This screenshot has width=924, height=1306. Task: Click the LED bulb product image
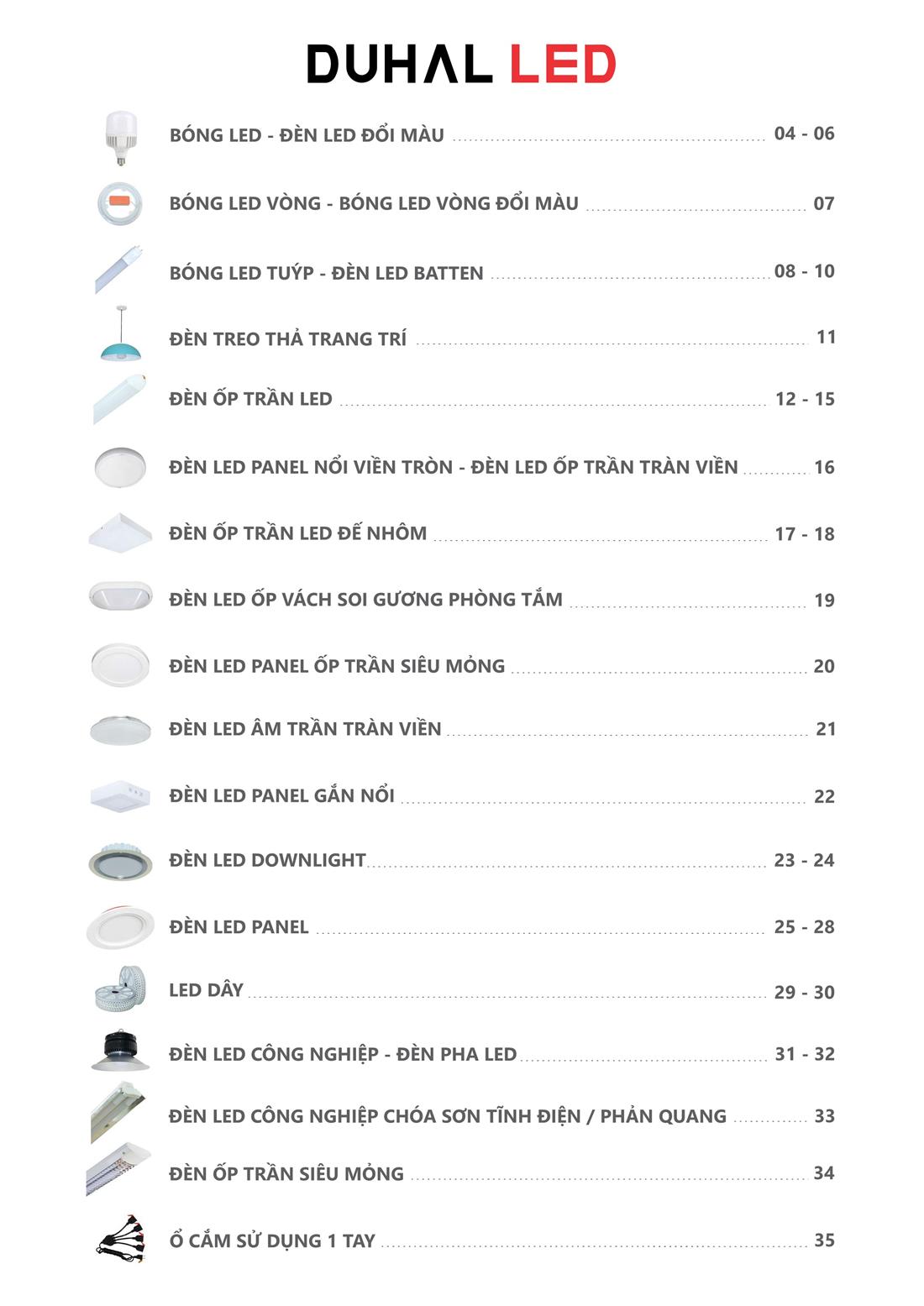click(121, 138)
